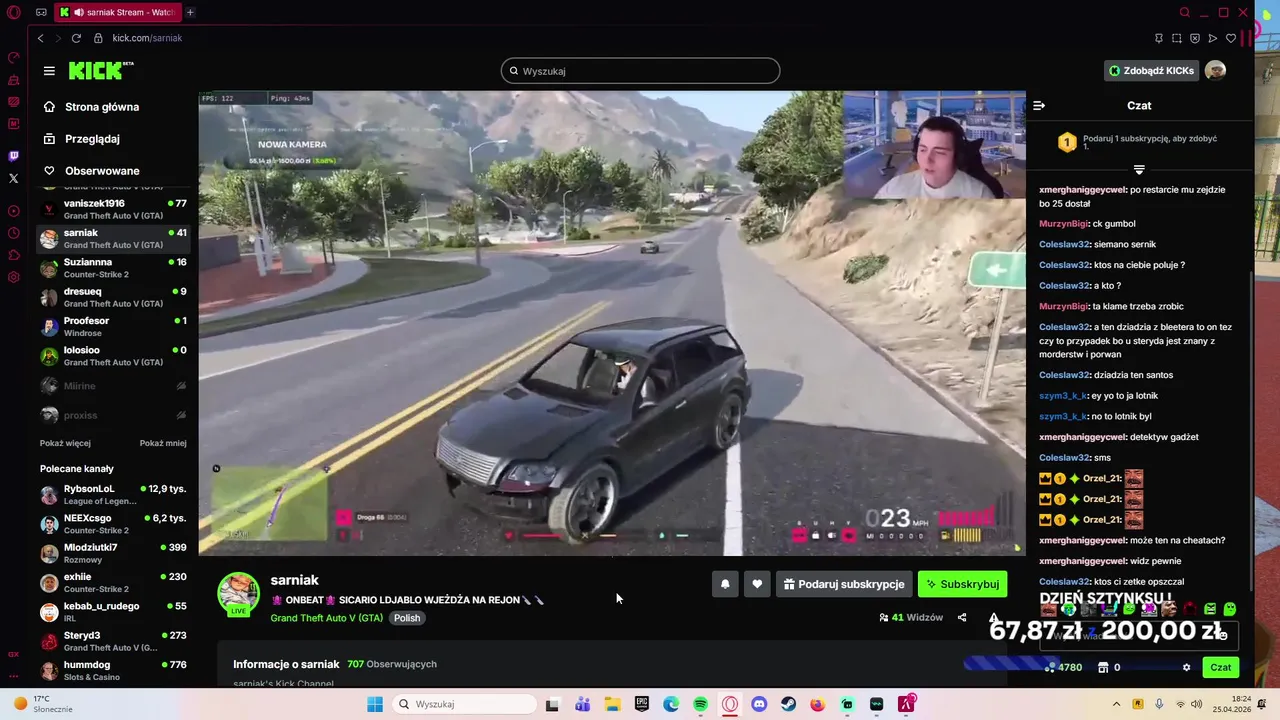
Task: Open lolosioo channel in sidebar
Action: (113, 356)
